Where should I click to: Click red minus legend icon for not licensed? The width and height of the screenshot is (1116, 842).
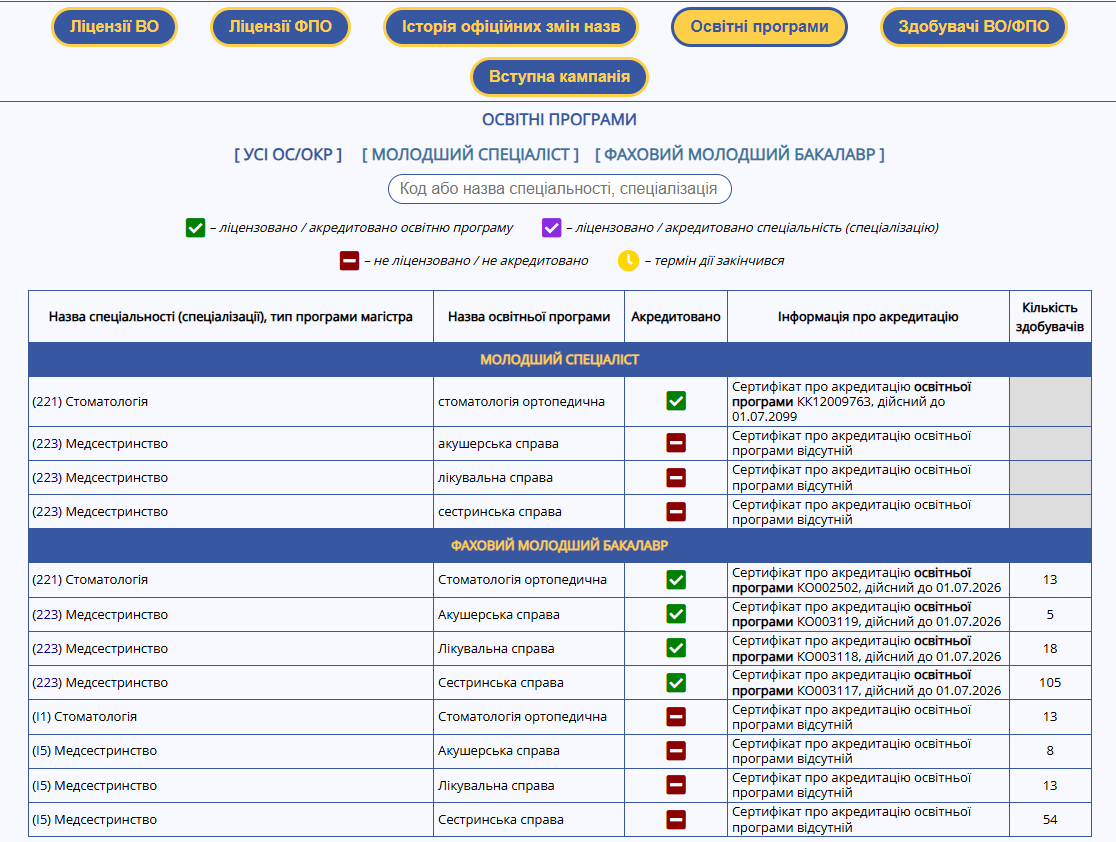(349, 261)
